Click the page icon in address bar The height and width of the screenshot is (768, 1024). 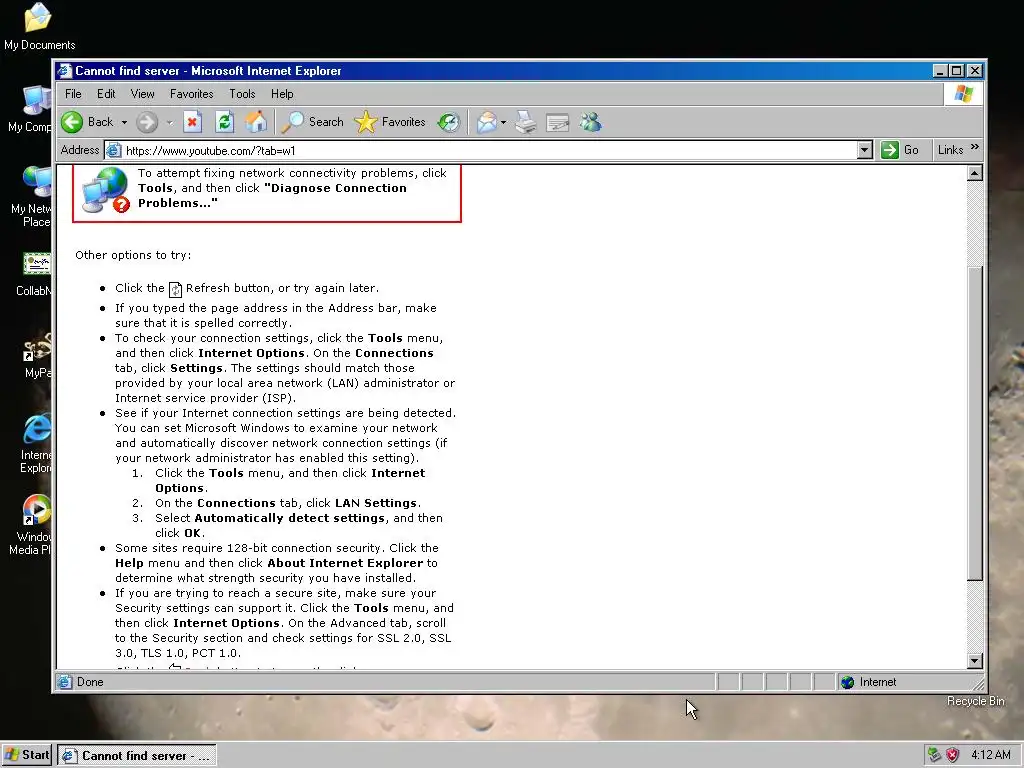[114, 151]
